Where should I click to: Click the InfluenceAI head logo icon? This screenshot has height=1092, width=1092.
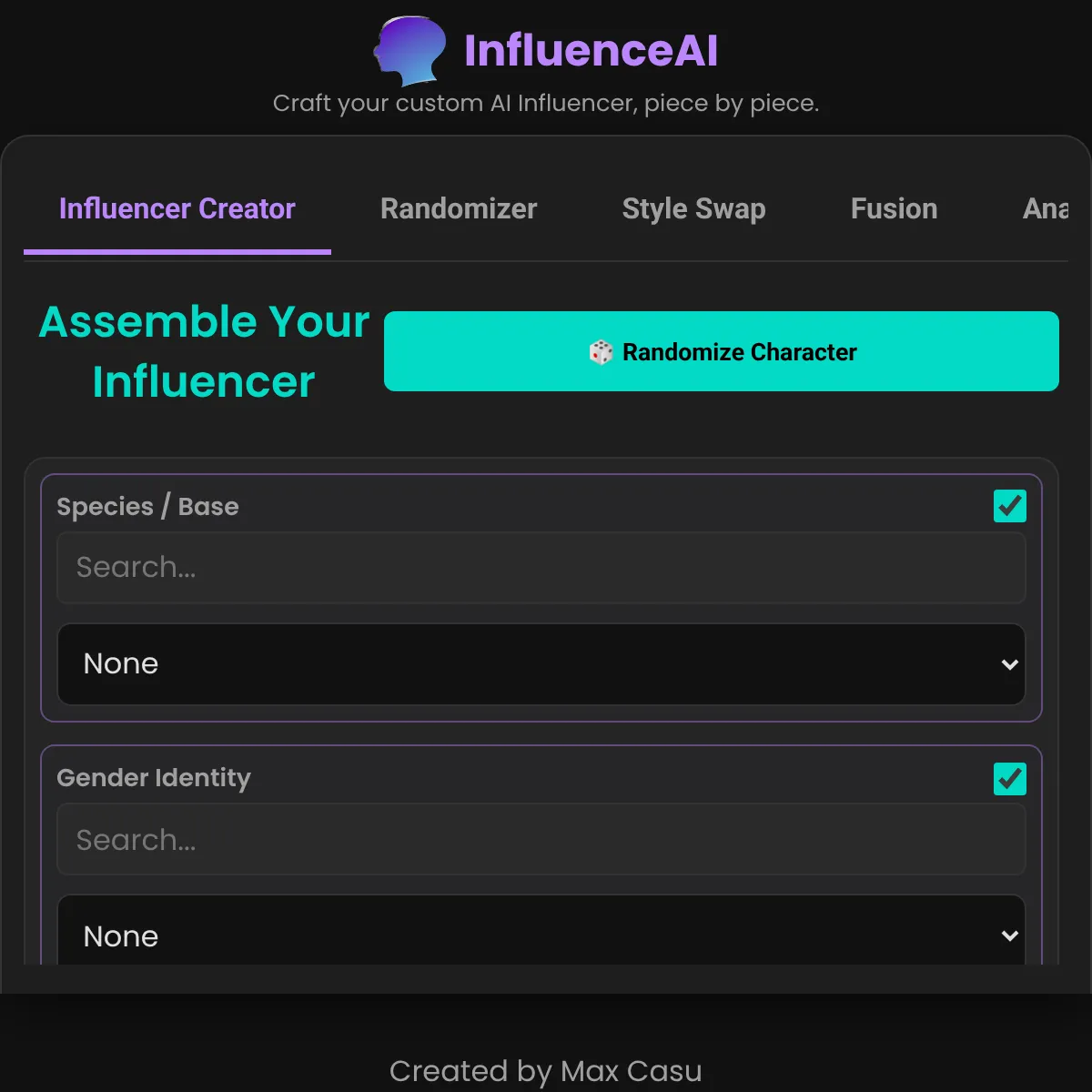410,50
